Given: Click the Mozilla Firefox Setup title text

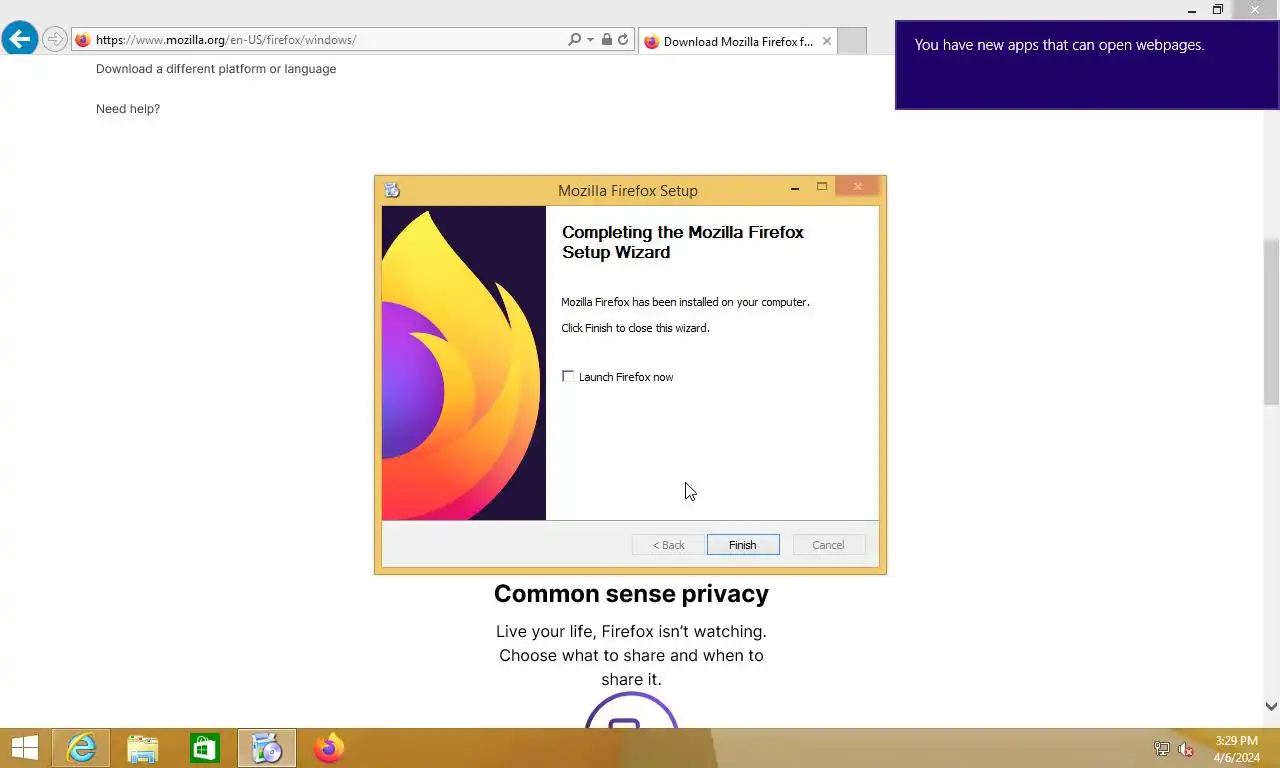Looking at the screenshot, I should click(628, 190).
